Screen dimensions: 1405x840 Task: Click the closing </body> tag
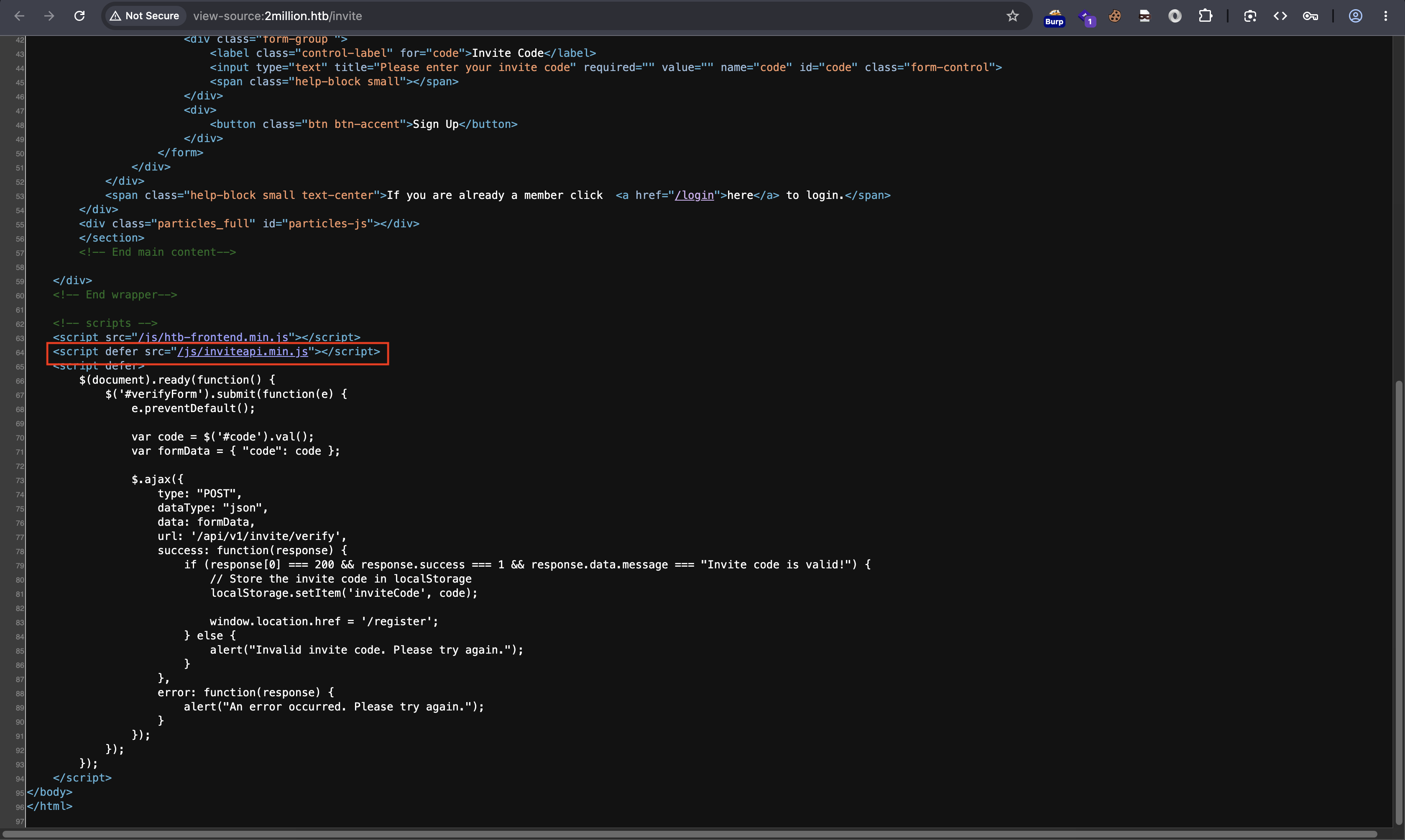[50, 792]
